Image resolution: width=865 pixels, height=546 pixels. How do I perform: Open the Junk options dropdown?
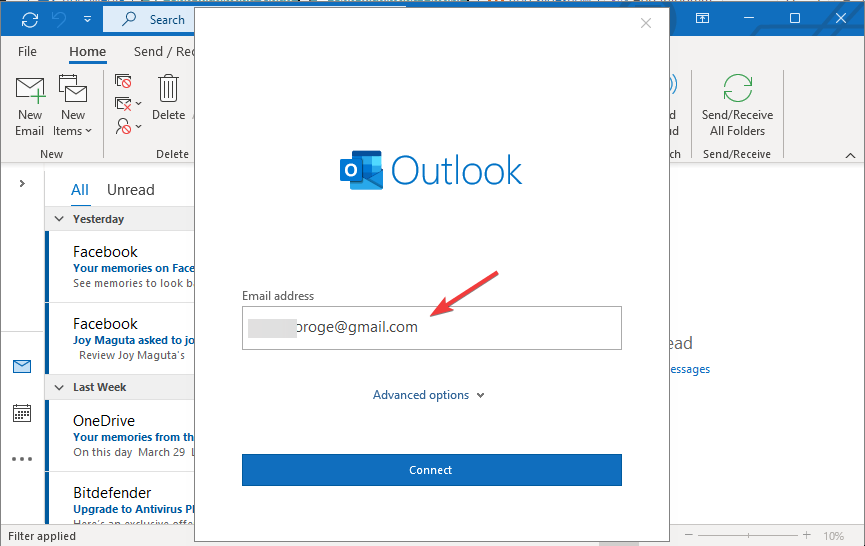point(128,126)
